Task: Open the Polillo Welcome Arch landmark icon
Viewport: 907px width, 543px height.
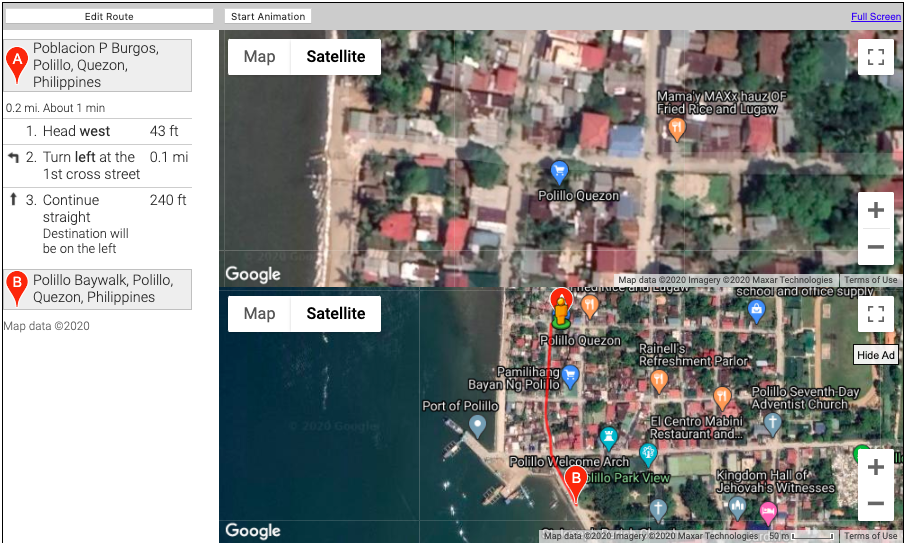Action: pyautogui.click(x=607, y=437)
